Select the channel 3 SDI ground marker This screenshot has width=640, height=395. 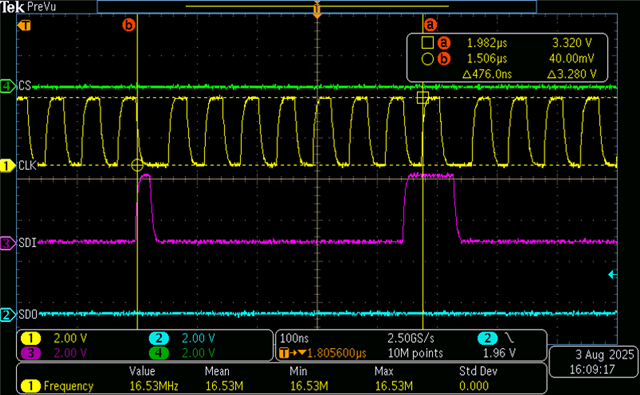click(7, 244)
